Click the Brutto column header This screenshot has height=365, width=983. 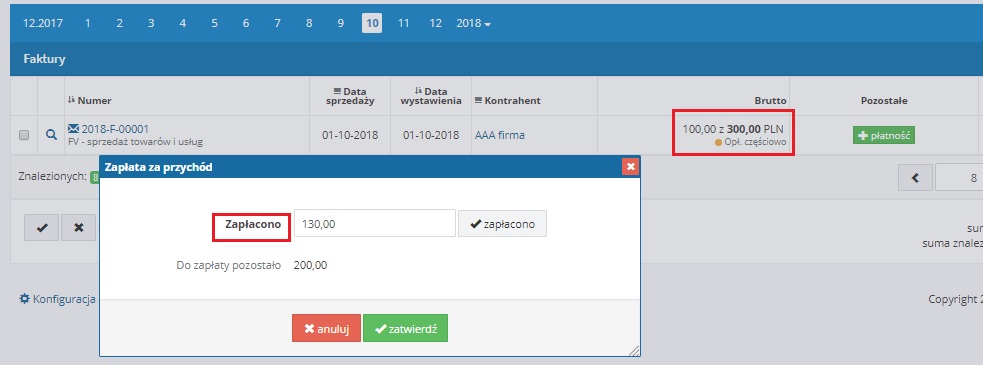770,100
